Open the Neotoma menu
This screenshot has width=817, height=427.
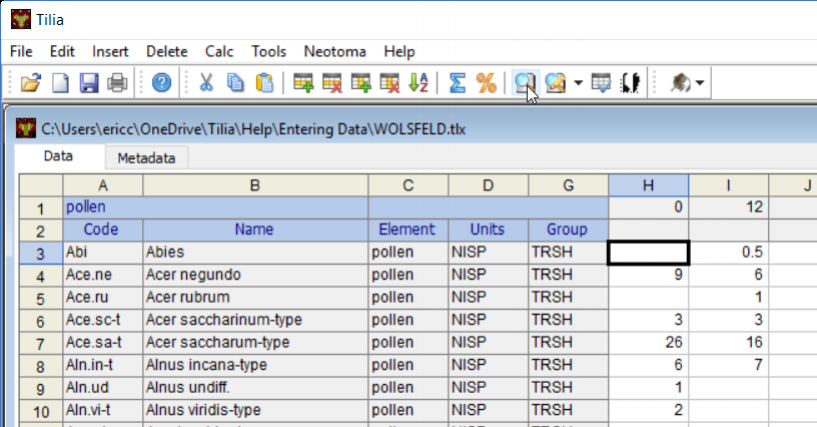coord(335,52)
